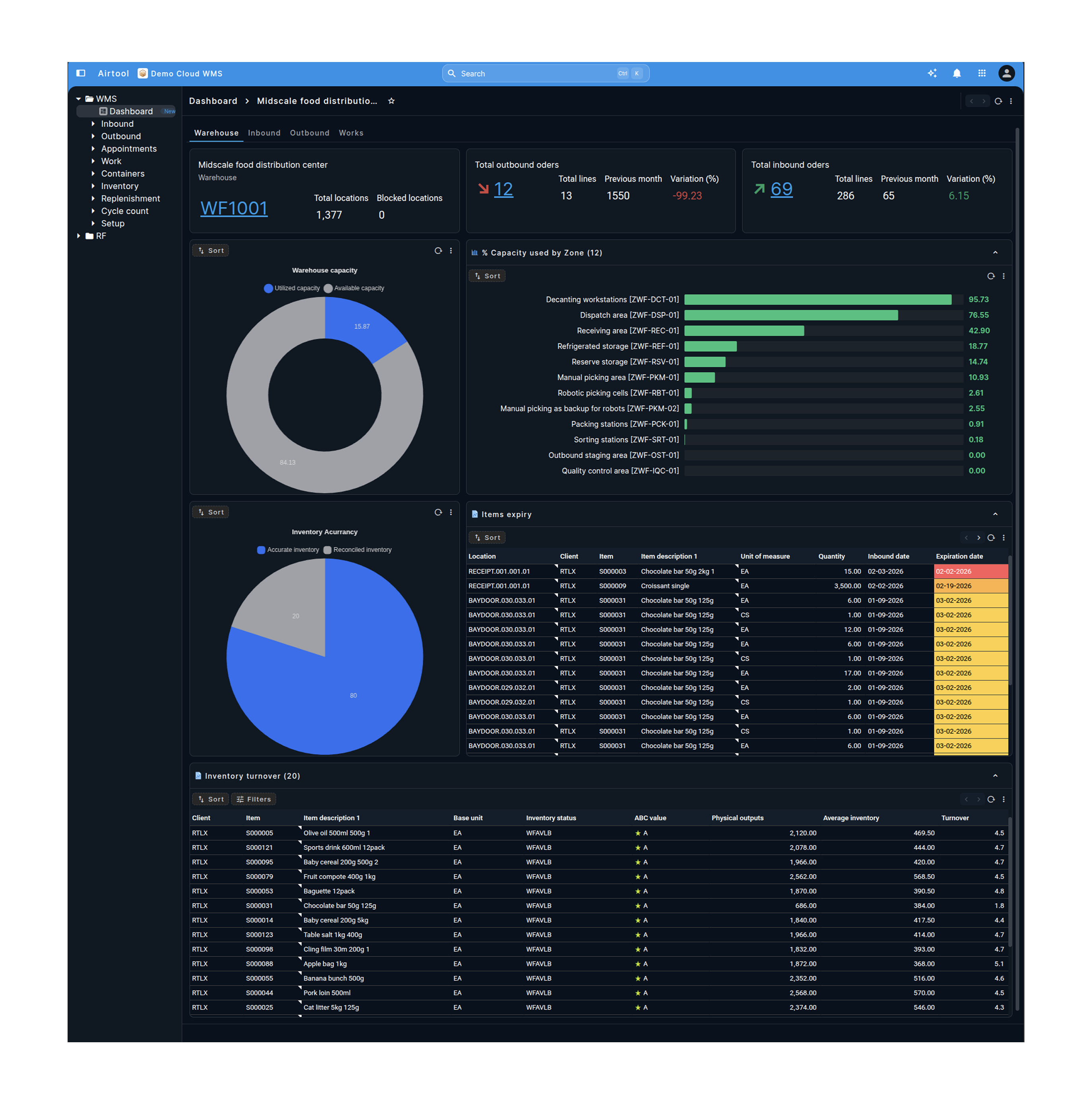Screen dimensions: 1092x1113
Task: Star the dashboard as favorite
Action: [391, 101]
